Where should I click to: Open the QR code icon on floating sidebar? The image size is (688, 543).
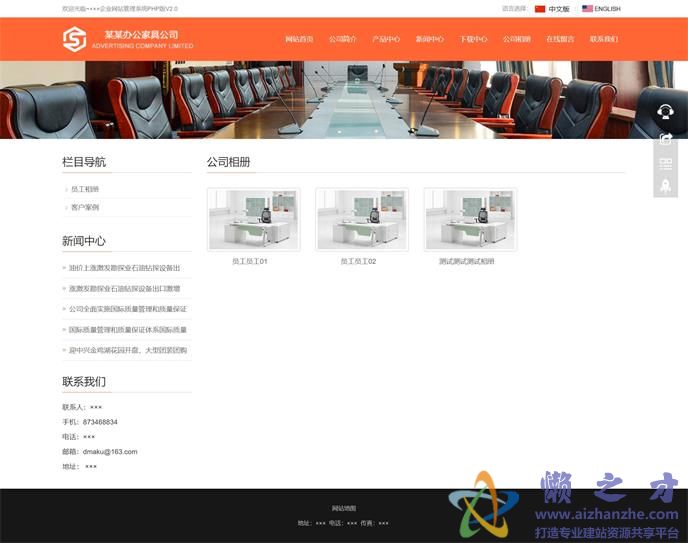[x=665, y=164]
